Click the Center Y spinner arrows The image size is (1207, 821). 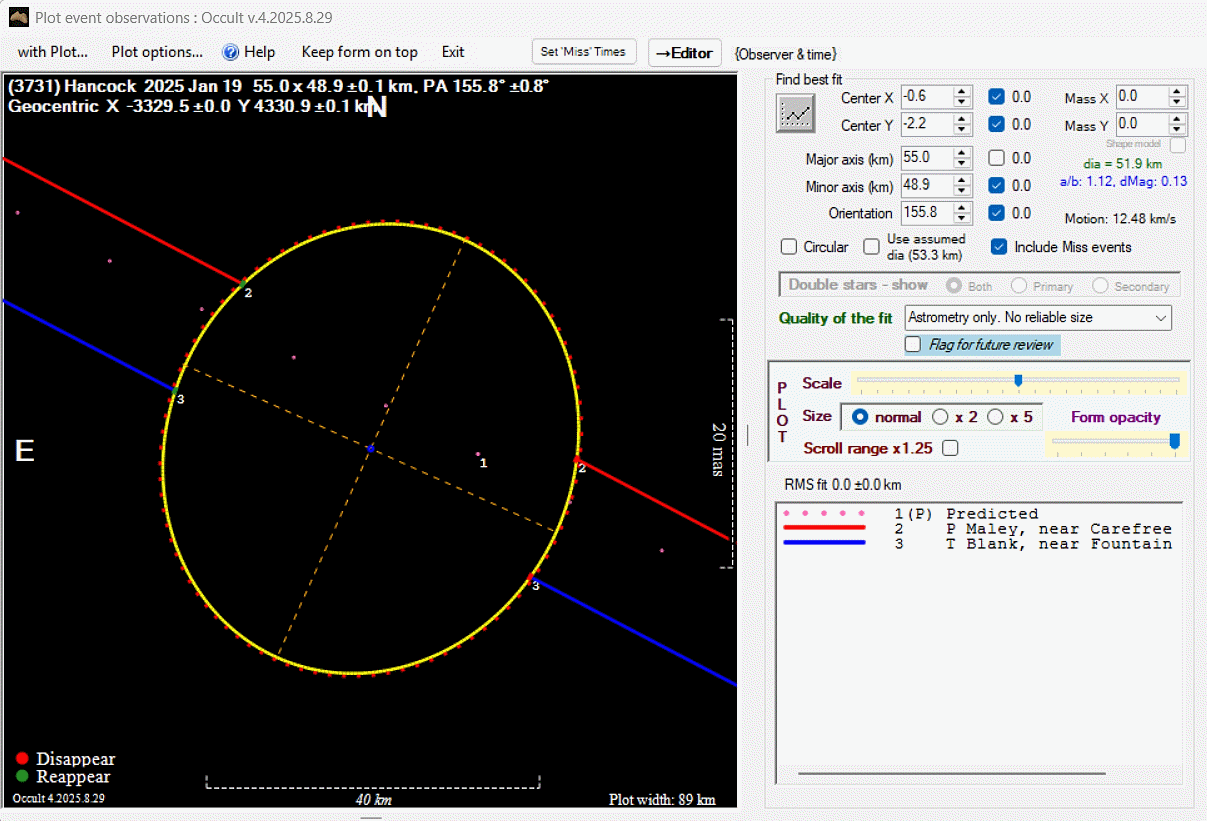click(x=962, y=125)
